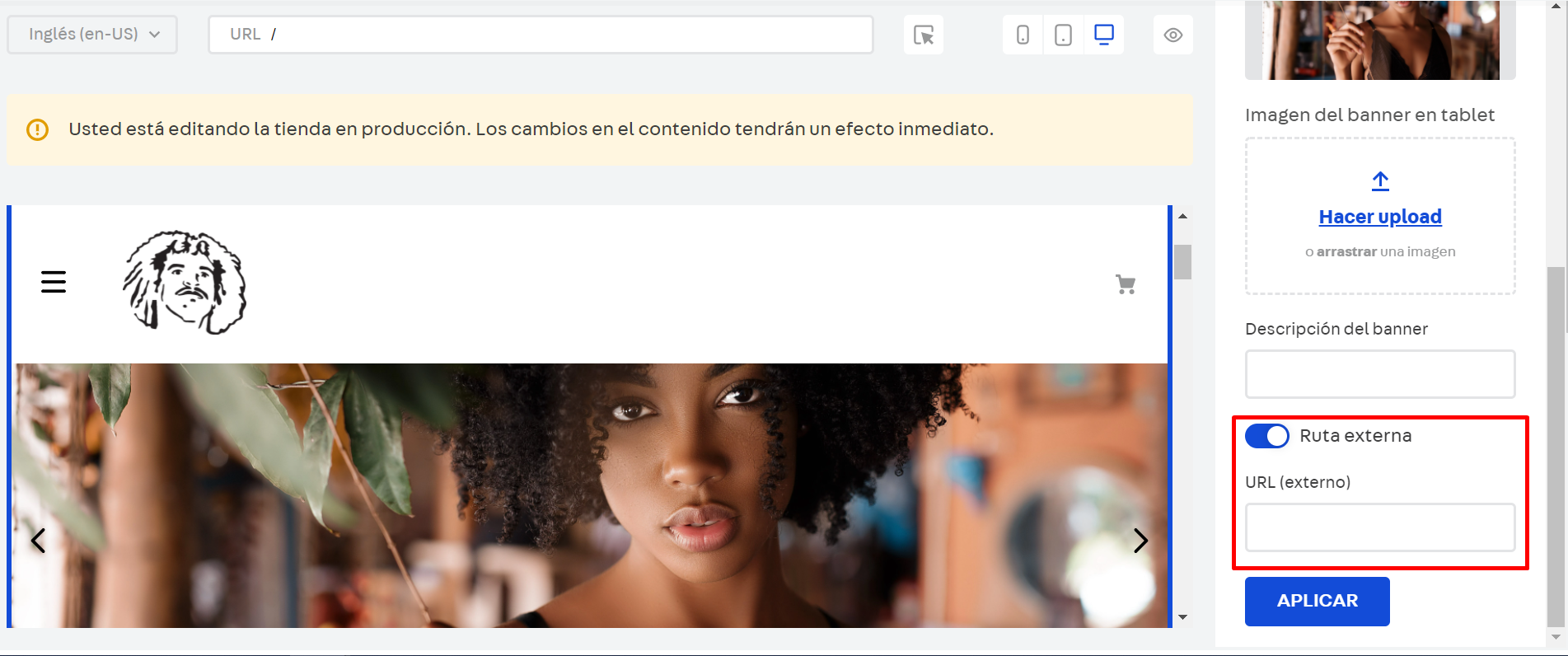Open the Inglés (en-US) language dropdown
Screen dimensions: 1568x656
[92, 35]
